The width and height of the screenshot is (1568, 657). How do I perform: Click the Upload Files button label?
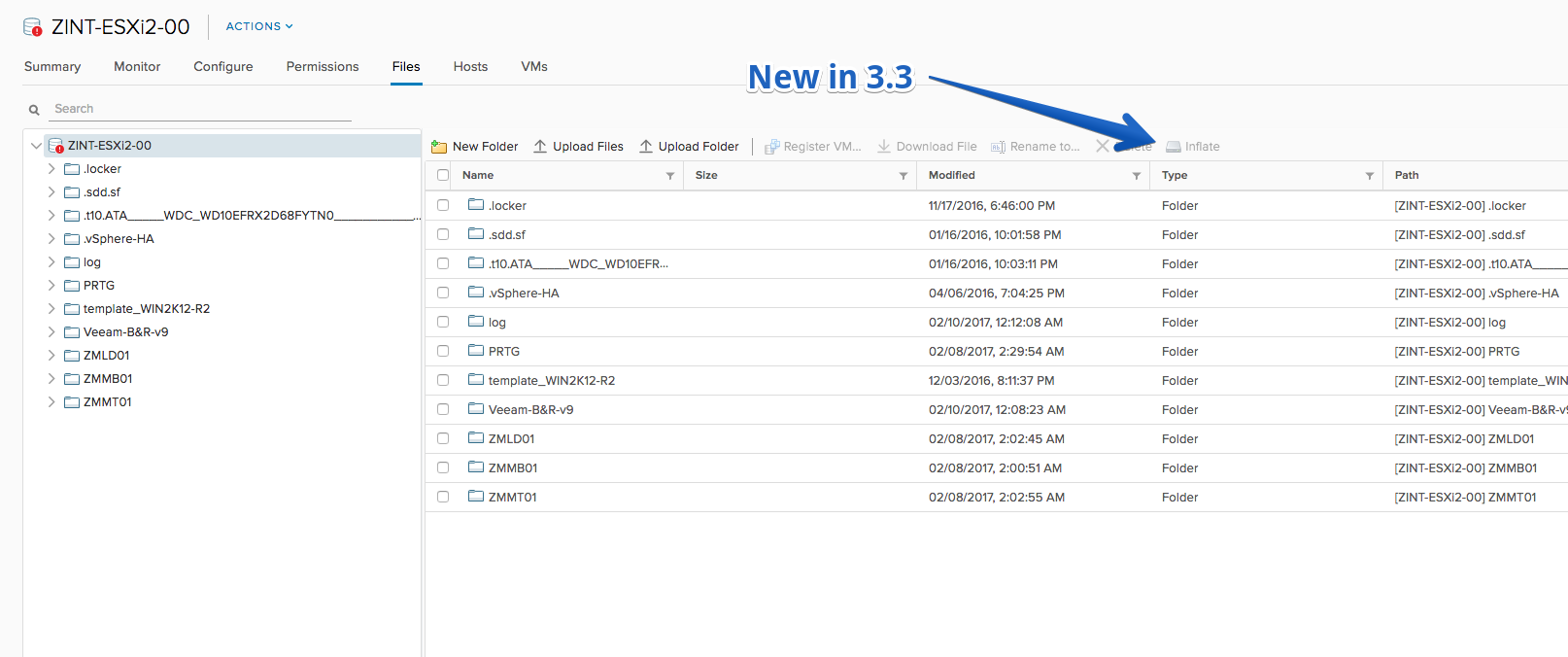589,147
